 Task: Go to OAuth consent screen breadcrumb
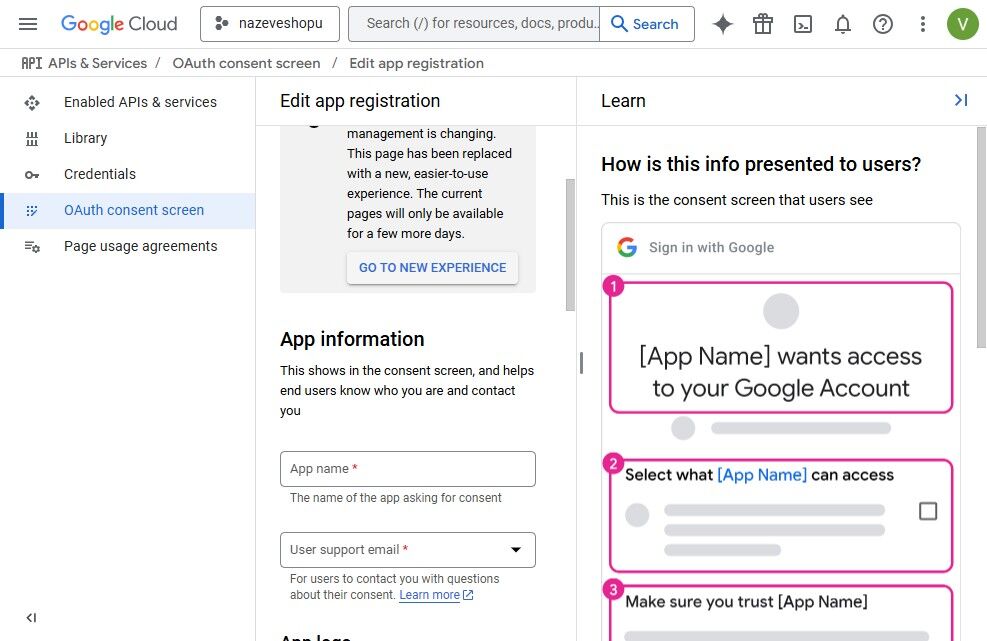[x=246, y=63]
